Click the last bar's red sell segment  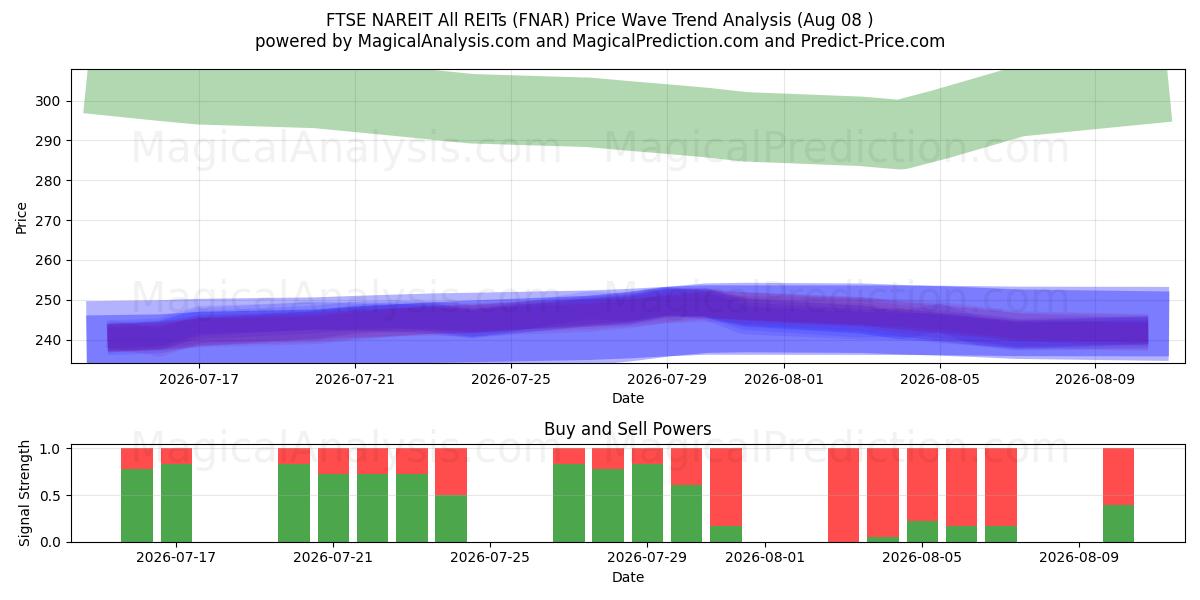[x=1118, y=476]
